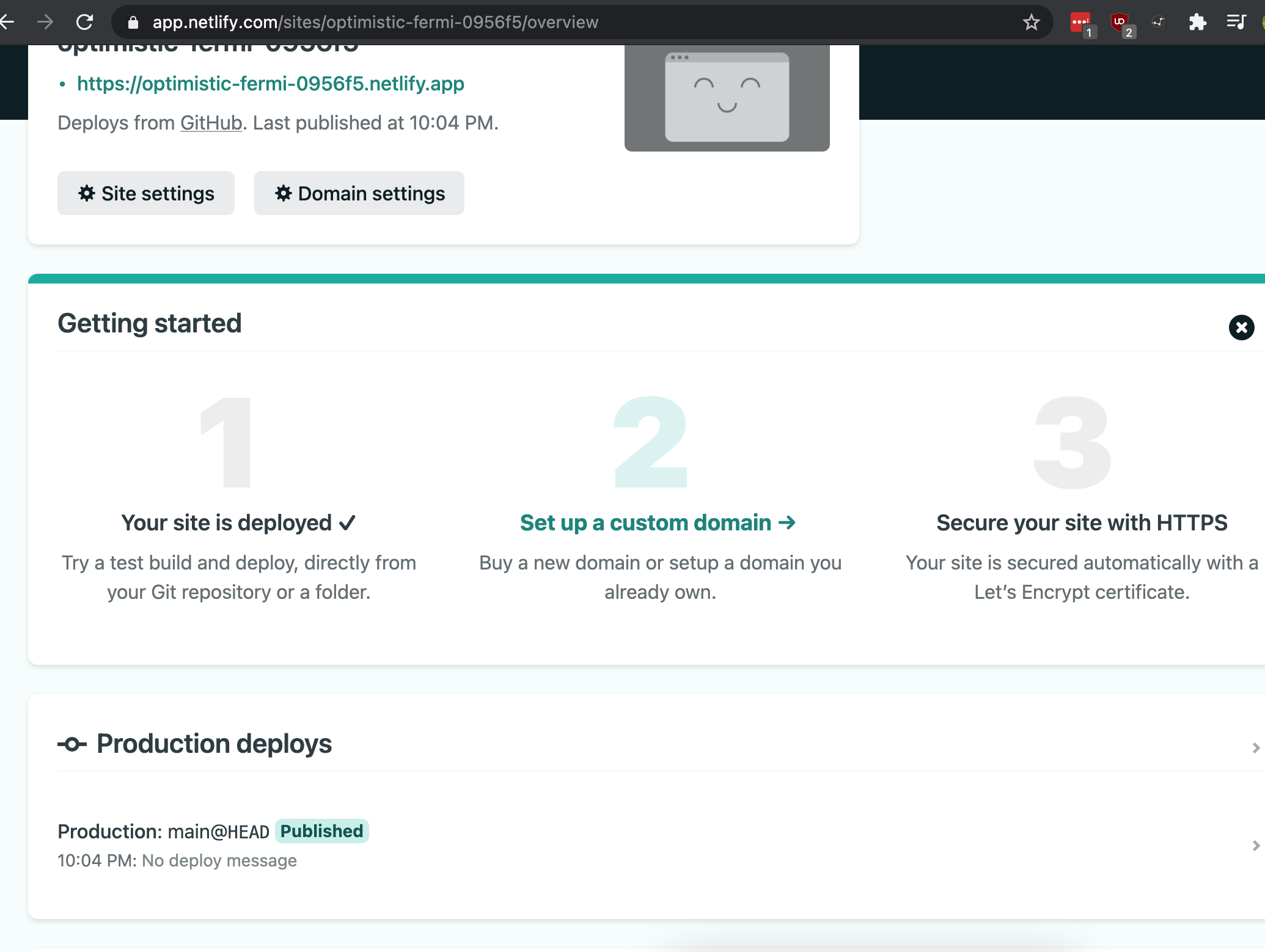Screen dimensions: 1265x952
Task: Open the media control playlist icon
Action: 1236,23
